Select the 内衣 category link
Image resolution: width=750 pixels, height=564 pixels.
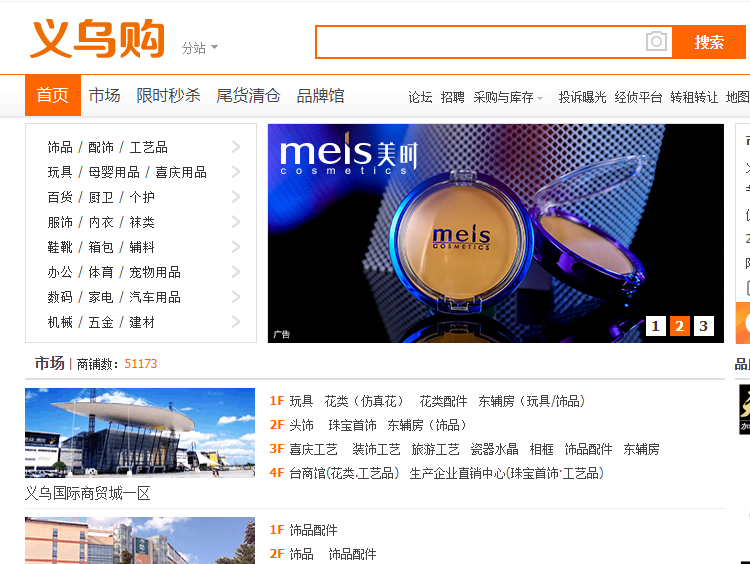click(x=101, y=222)
